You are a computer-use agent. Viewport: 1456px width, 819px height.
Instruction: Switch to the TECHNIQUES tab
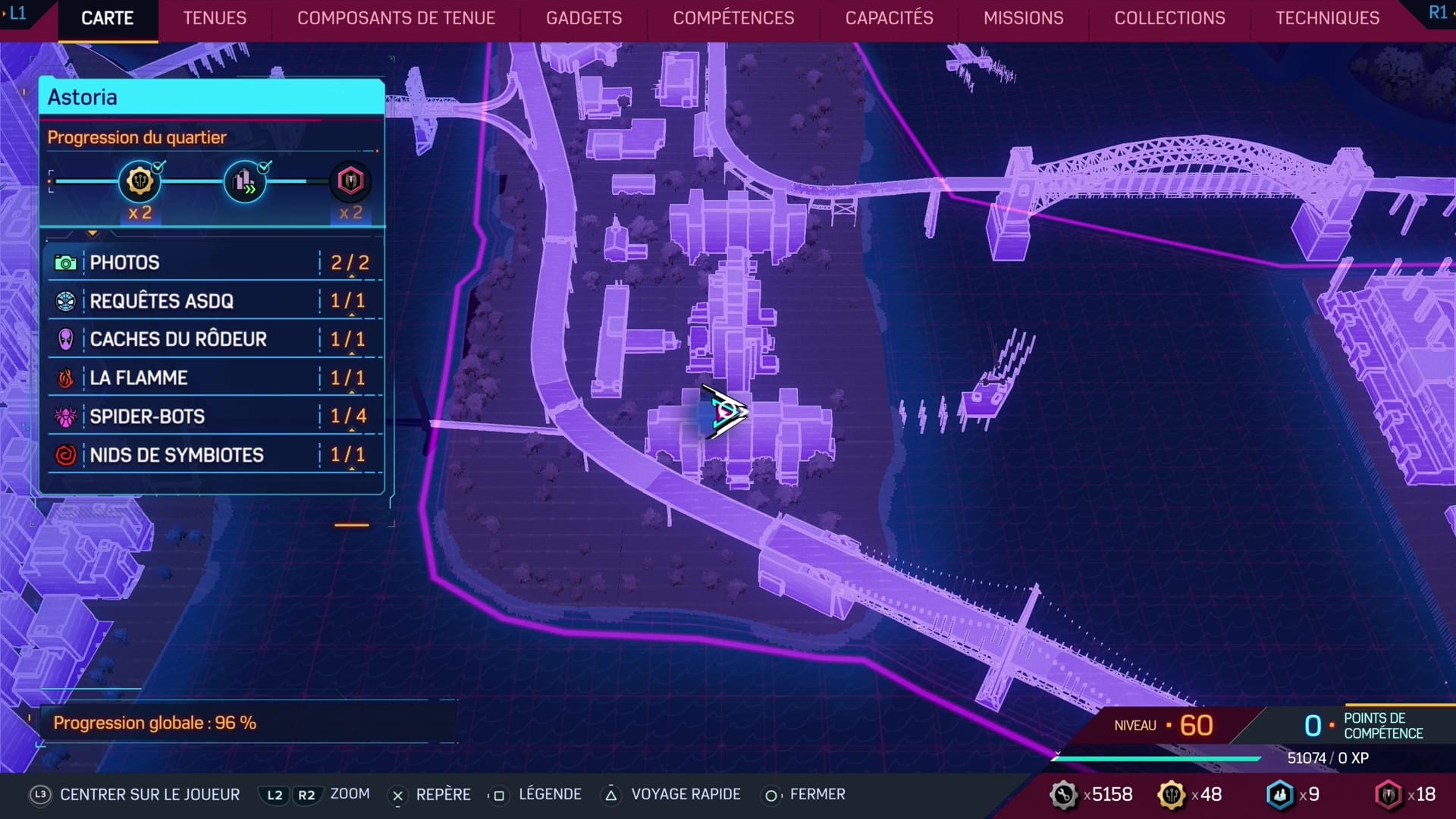tap(1327, 18)
